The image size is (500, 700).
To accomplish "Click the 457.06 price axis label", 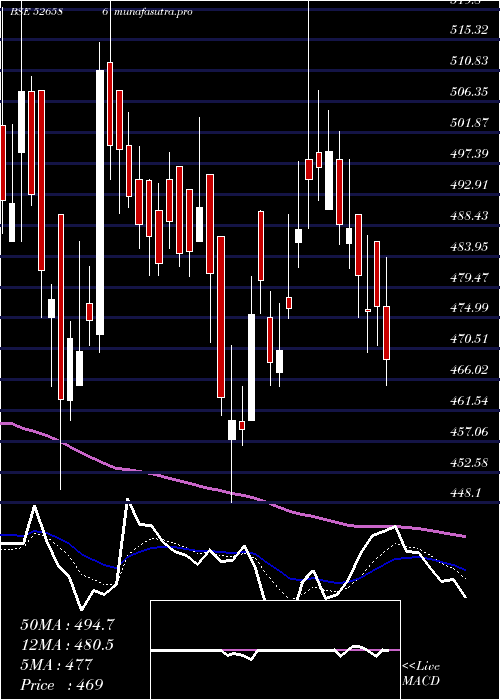I will coord(468,432).
